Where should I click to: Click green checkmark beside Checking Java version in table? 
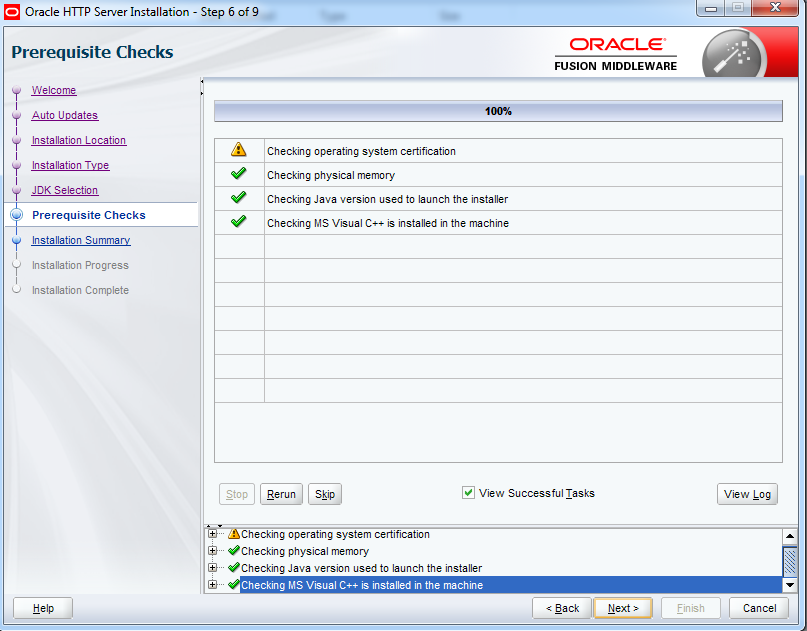[238, 198]
